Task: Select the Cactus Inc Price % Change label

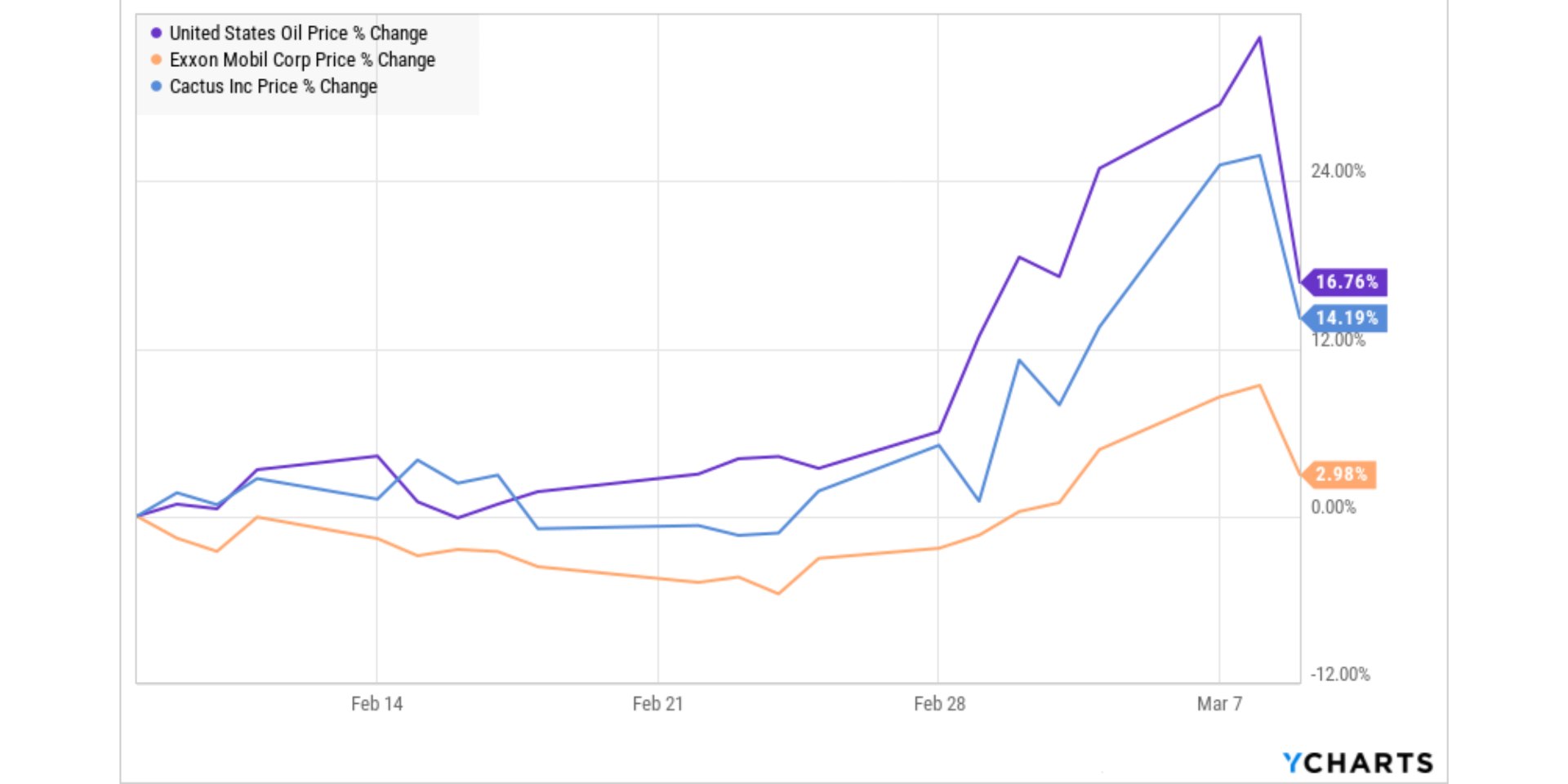Action: pos(274,87)
